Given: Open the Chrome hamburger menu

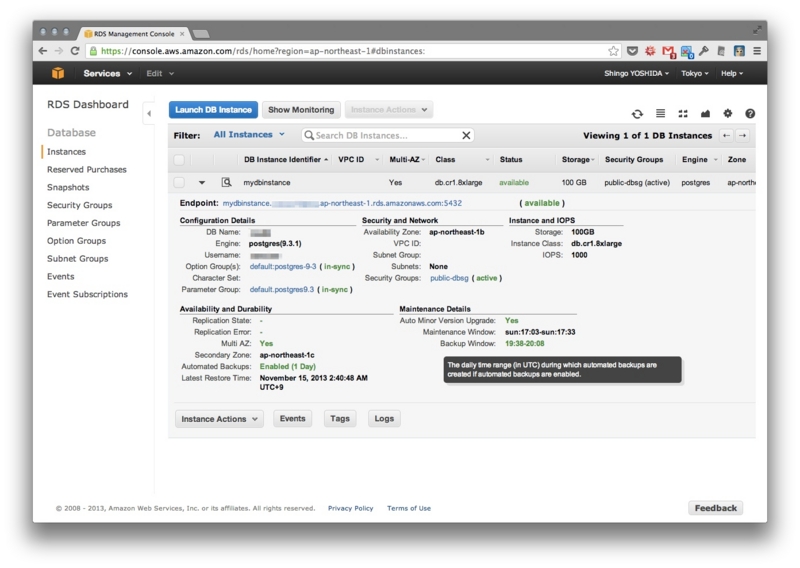Looking at the screenshot, I should (757, 51).
